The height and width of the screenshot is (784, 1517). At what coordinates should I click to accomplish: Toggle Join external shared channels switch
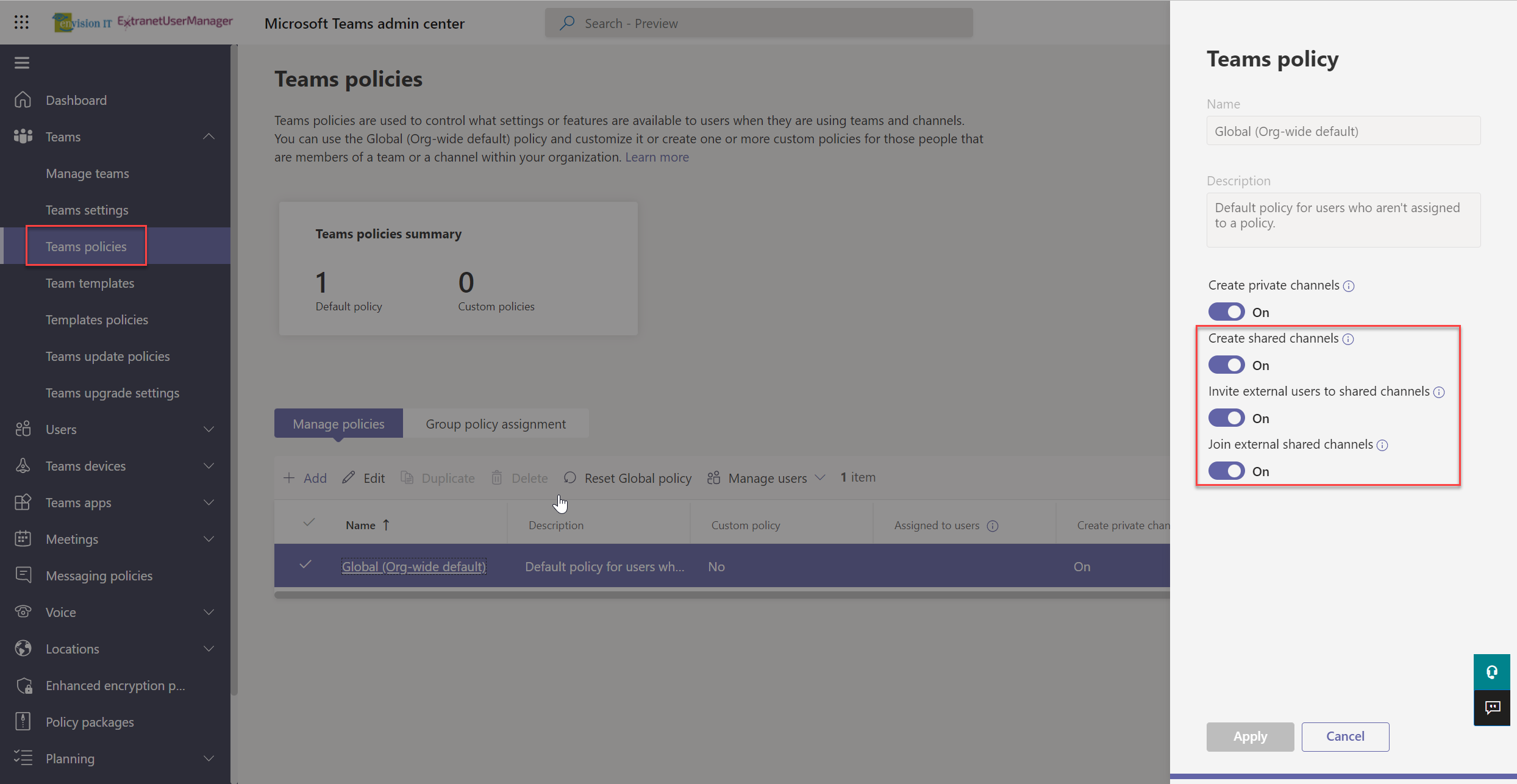coord(1226,471)
